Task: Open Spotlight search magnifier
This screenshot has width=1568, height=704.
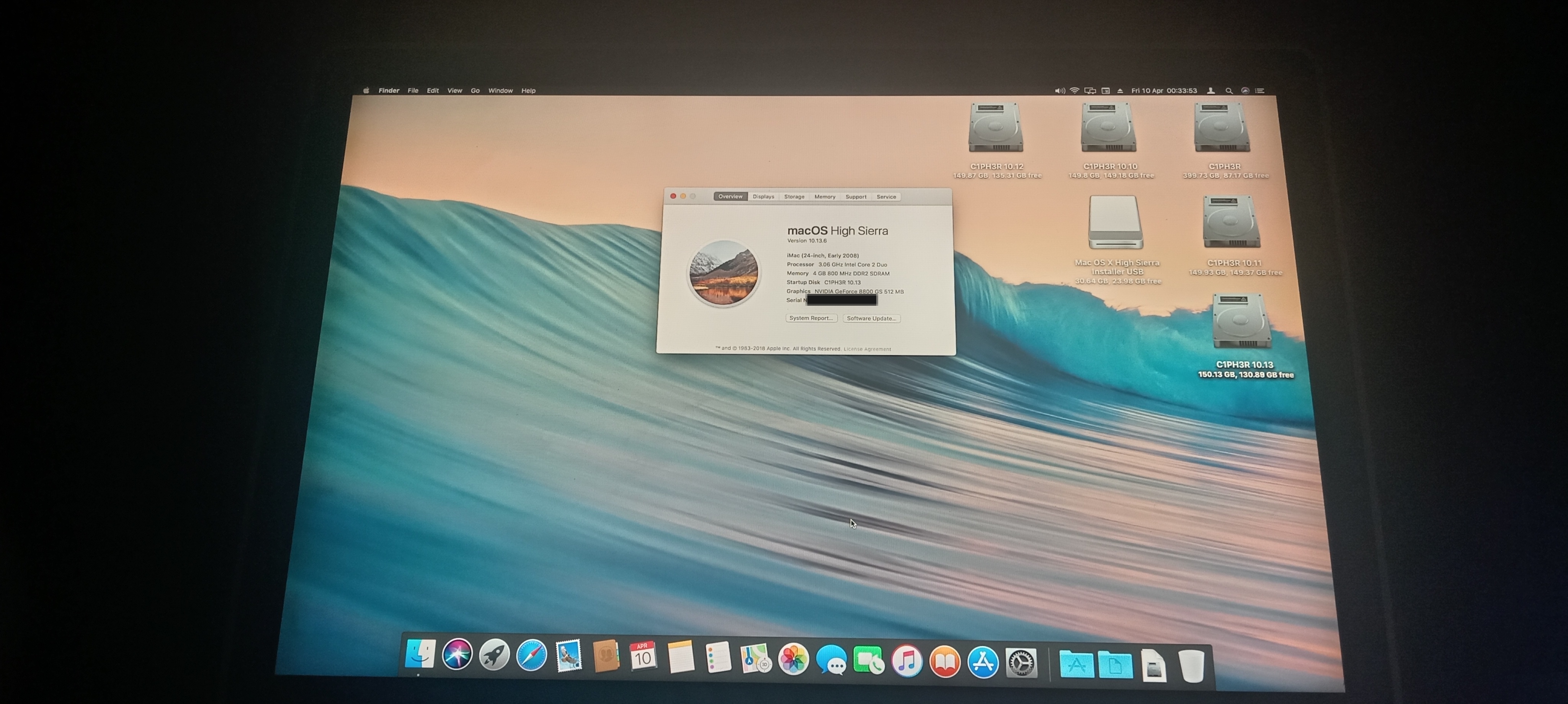Action: (x=1229, y=91)
